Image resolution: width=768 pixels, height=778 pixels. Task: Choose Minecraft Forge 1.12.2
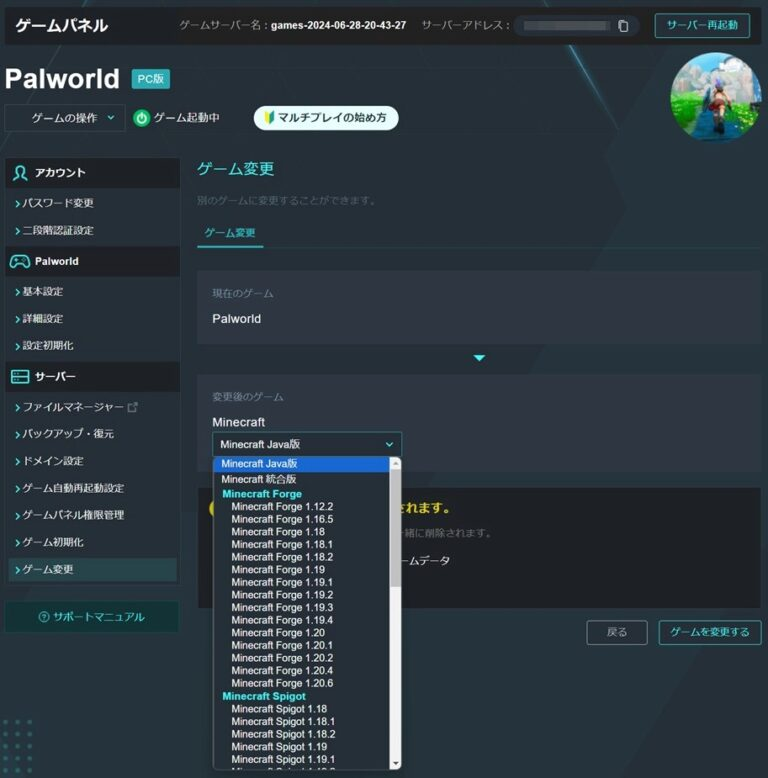[x=301, y=507]
